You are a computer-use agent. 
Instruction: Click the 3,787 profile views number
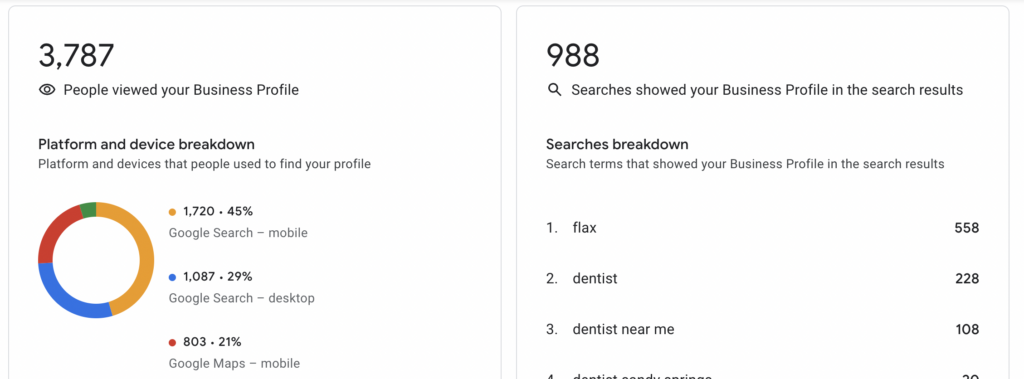[76, 56]
